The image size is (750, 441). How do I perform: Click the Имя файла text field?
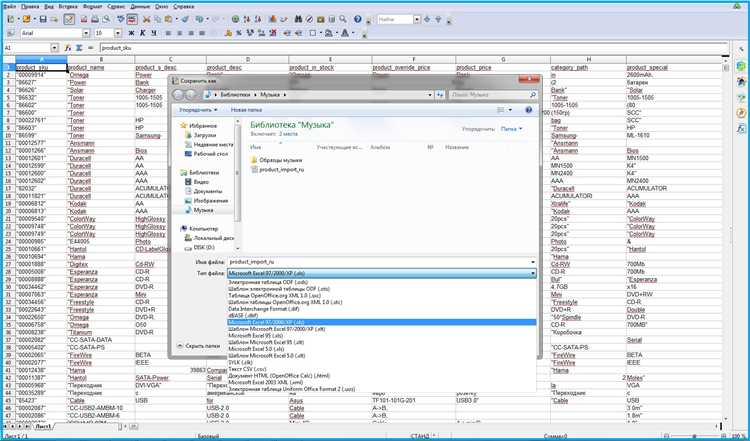point(381,262)
